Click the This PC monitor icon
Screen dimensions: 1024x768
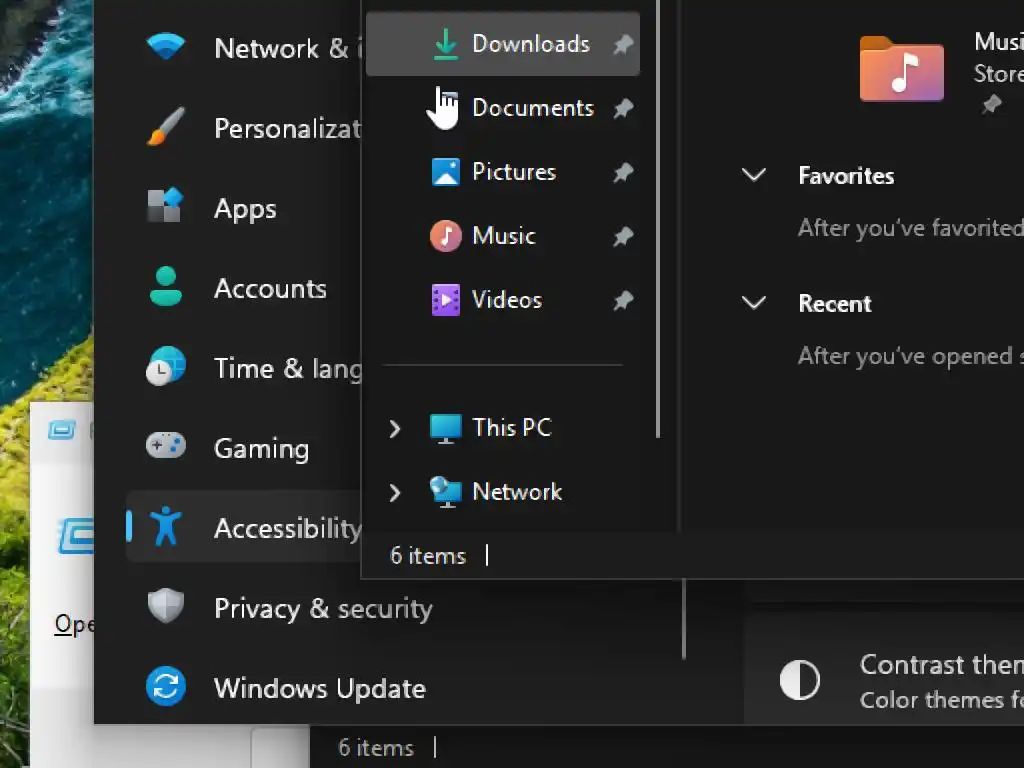tap(446, 428)
